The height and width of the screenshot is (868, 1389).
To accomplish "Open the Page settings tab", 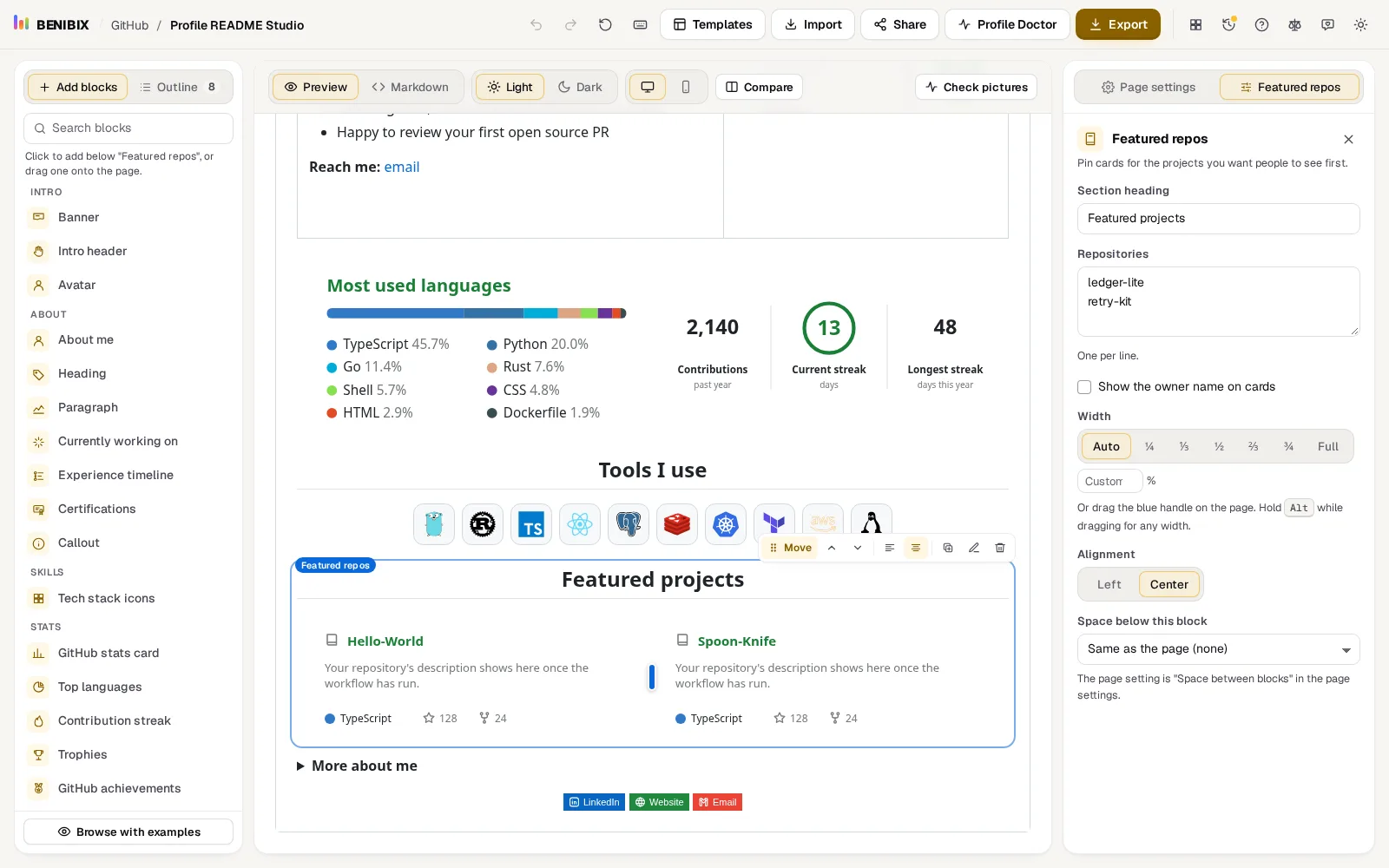I will click(x=1148, y=87).
